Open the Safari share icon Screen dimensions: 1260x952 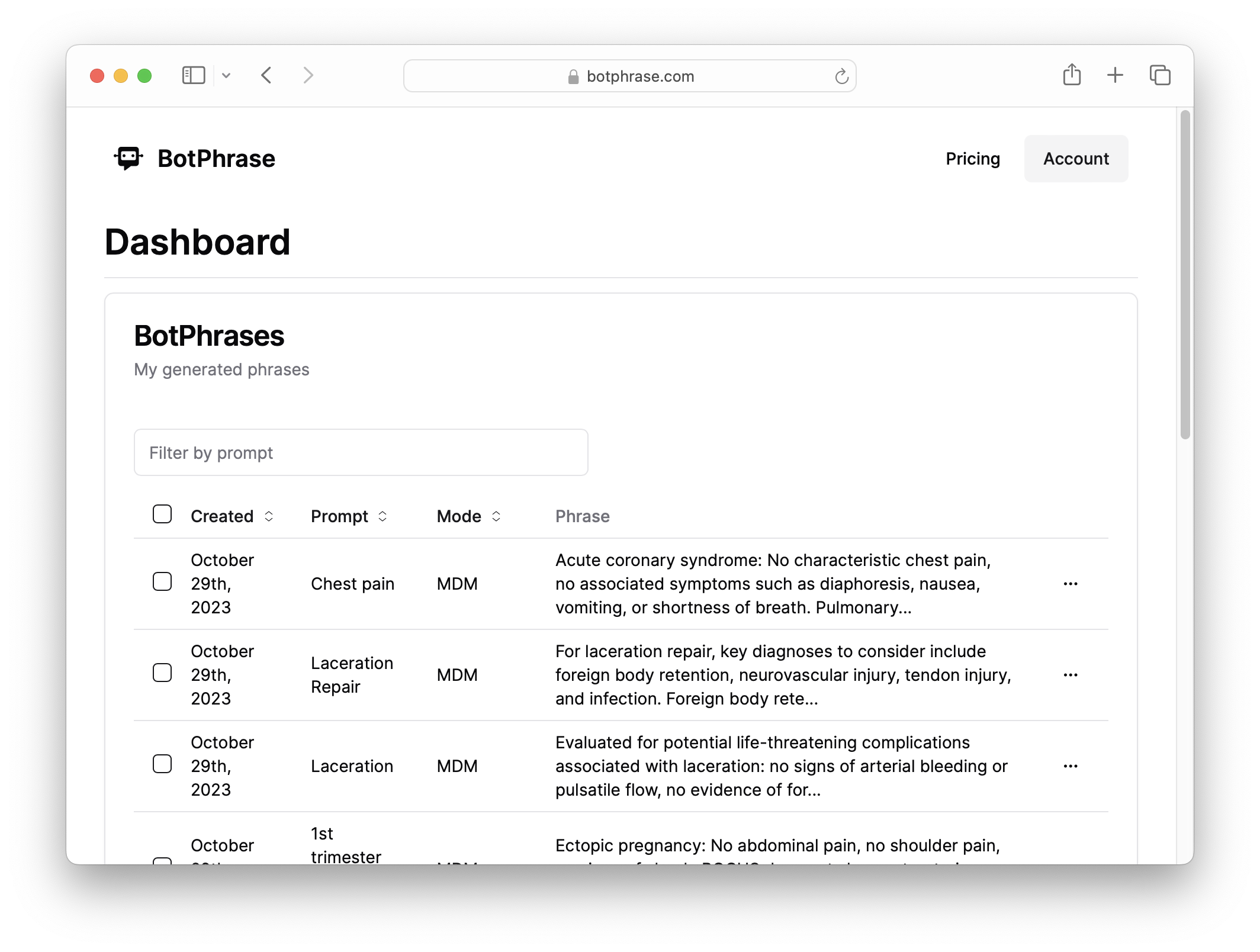coord(1072,75)
